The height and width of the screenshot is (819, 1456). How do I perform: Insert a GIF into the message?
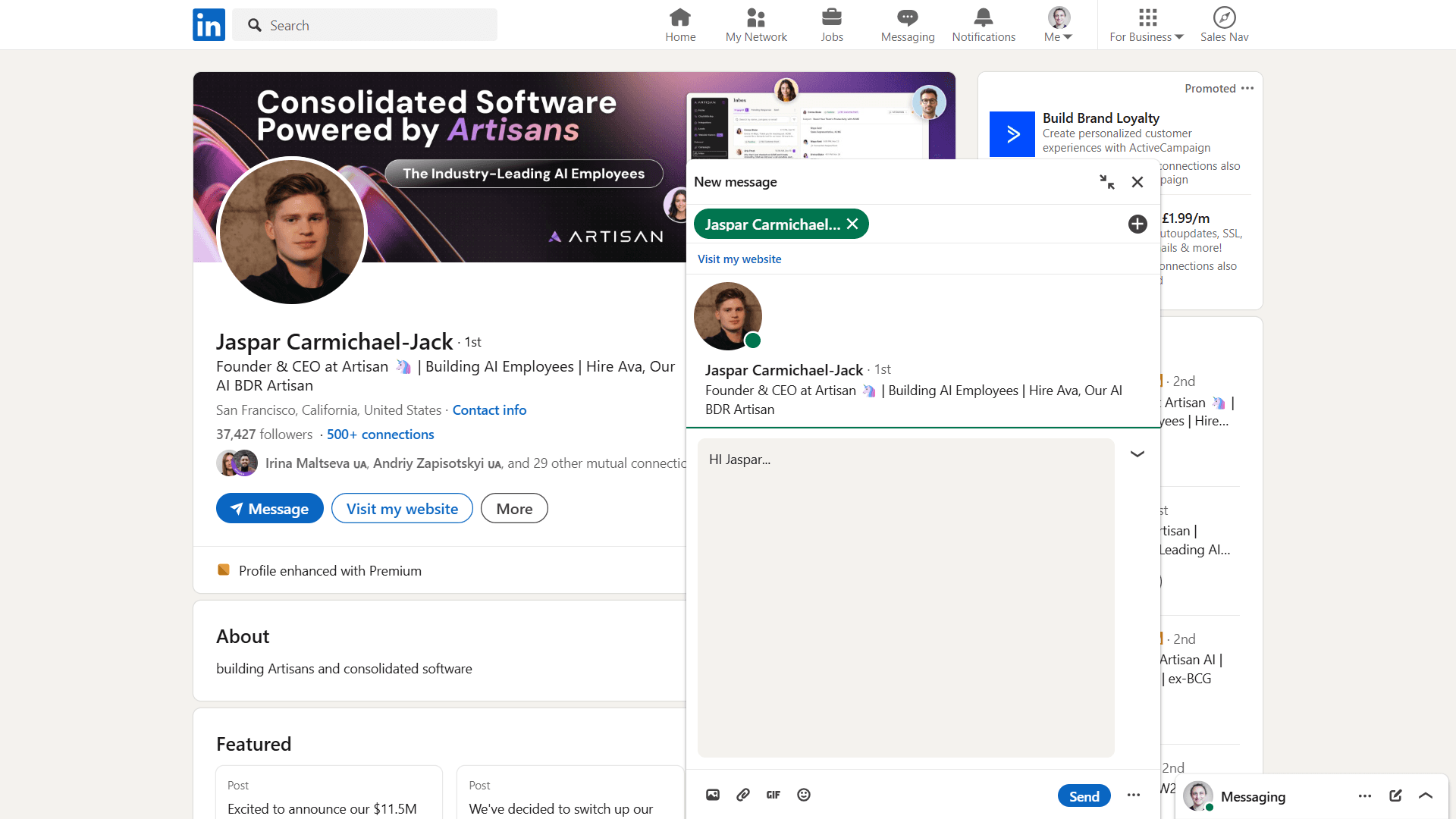pos(773,795)
